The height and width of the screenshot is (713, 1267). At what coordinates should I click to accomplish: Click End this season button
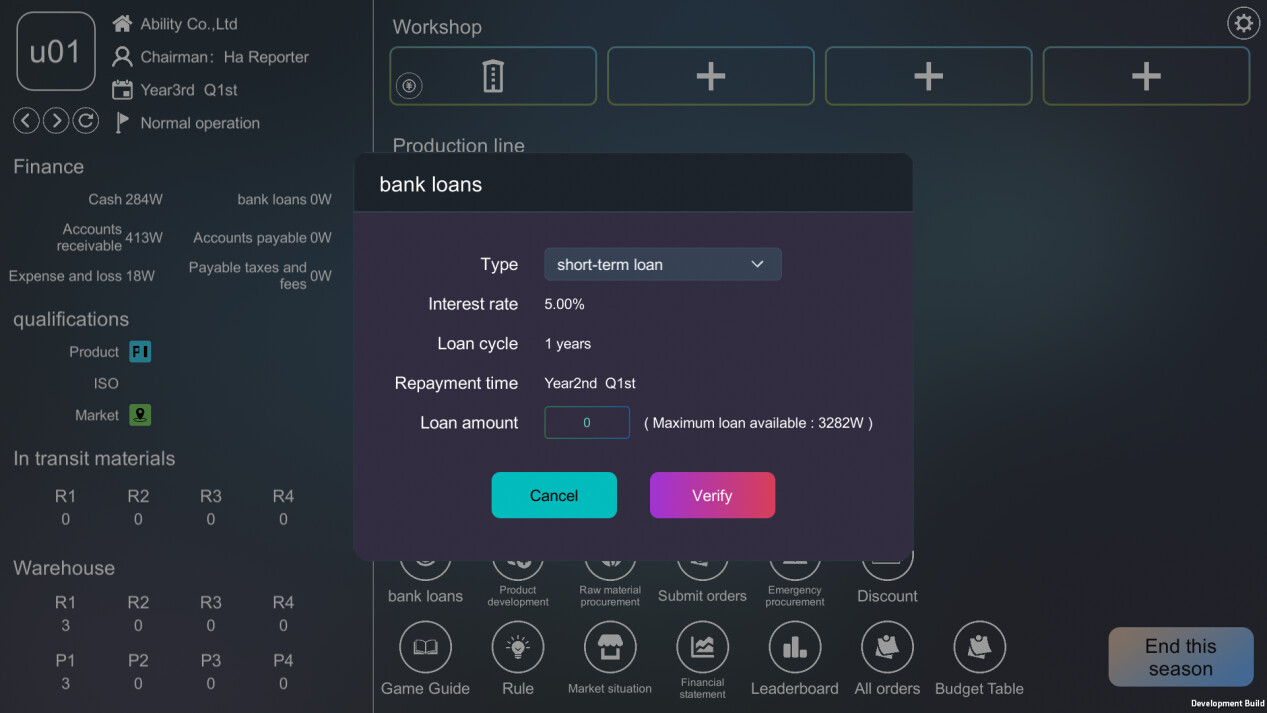[x=1180, y=657]
